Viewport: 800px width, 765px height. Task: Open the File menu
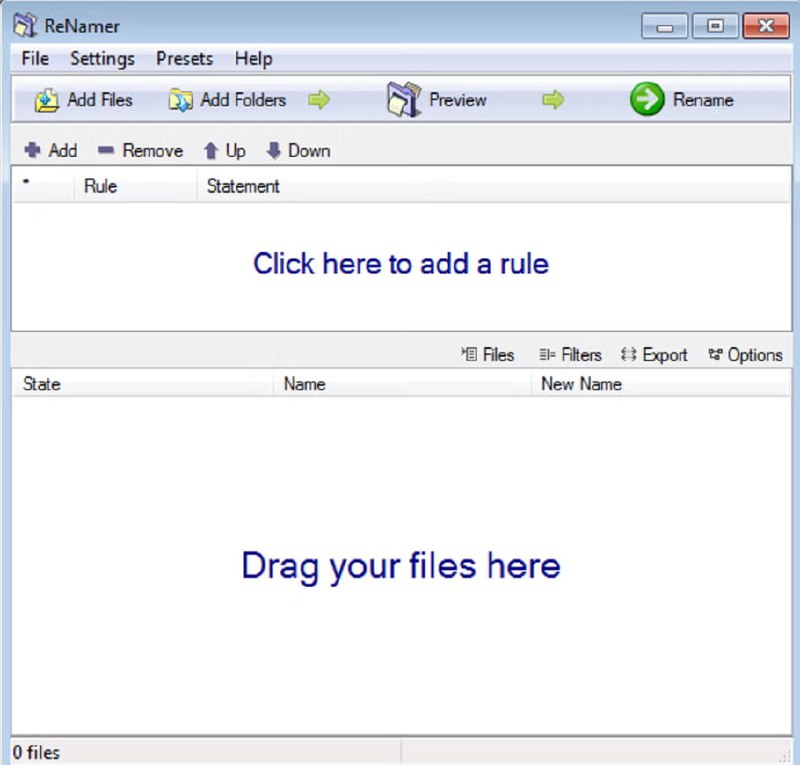point(35,59)
